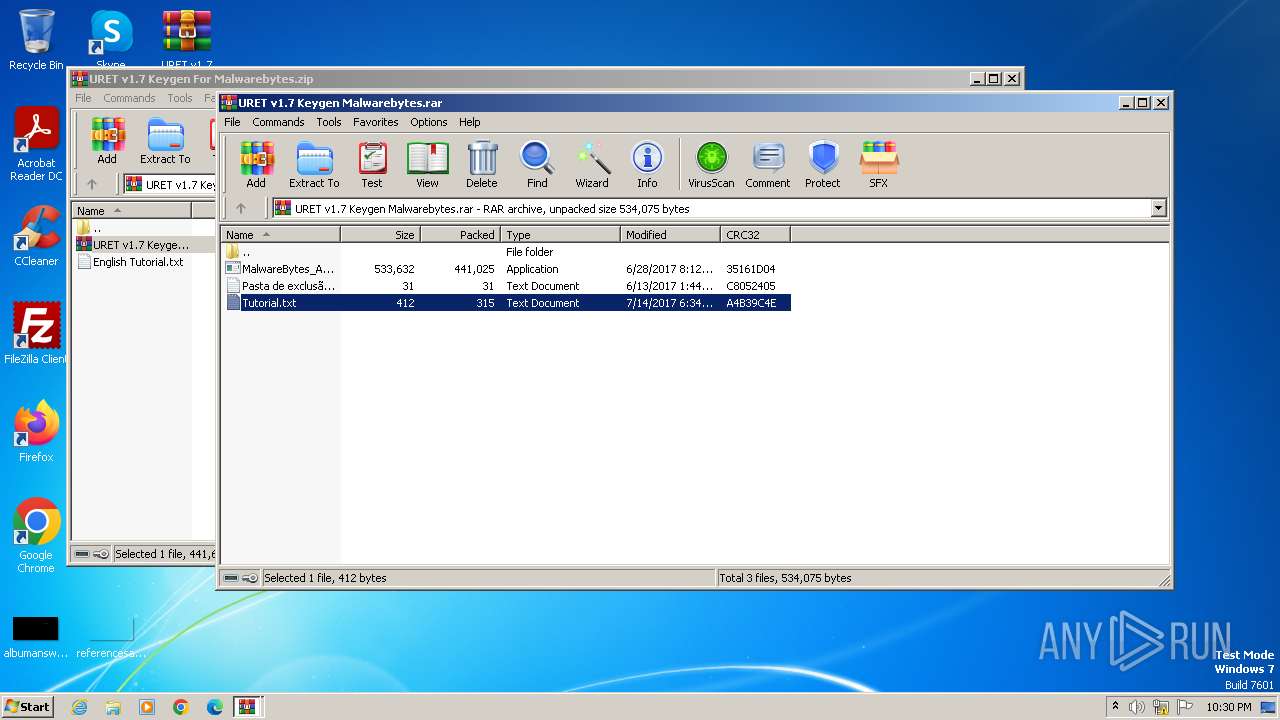Click the SFX toolbar icon
The height and width of the screenshot is (720, 1280).
click(878, 165)
